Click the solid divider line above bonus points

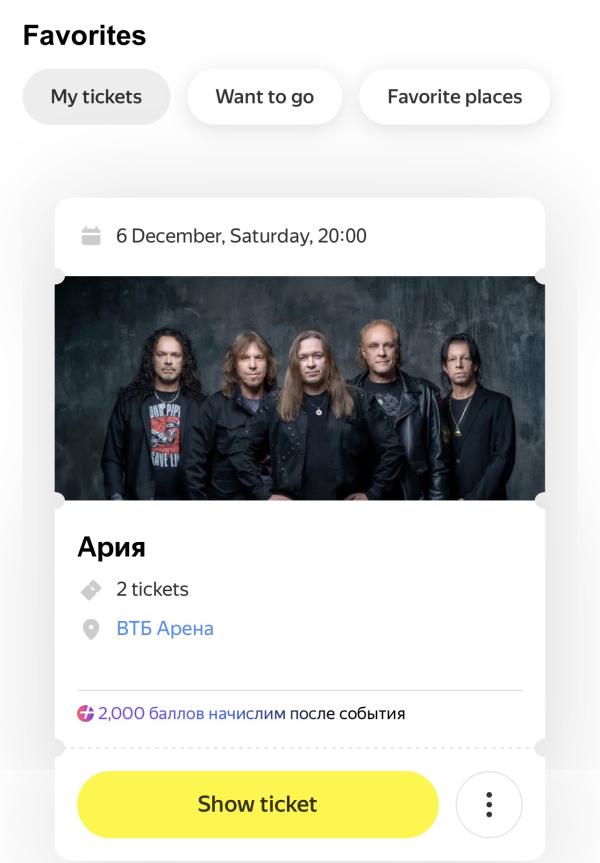tap(300, 690)
